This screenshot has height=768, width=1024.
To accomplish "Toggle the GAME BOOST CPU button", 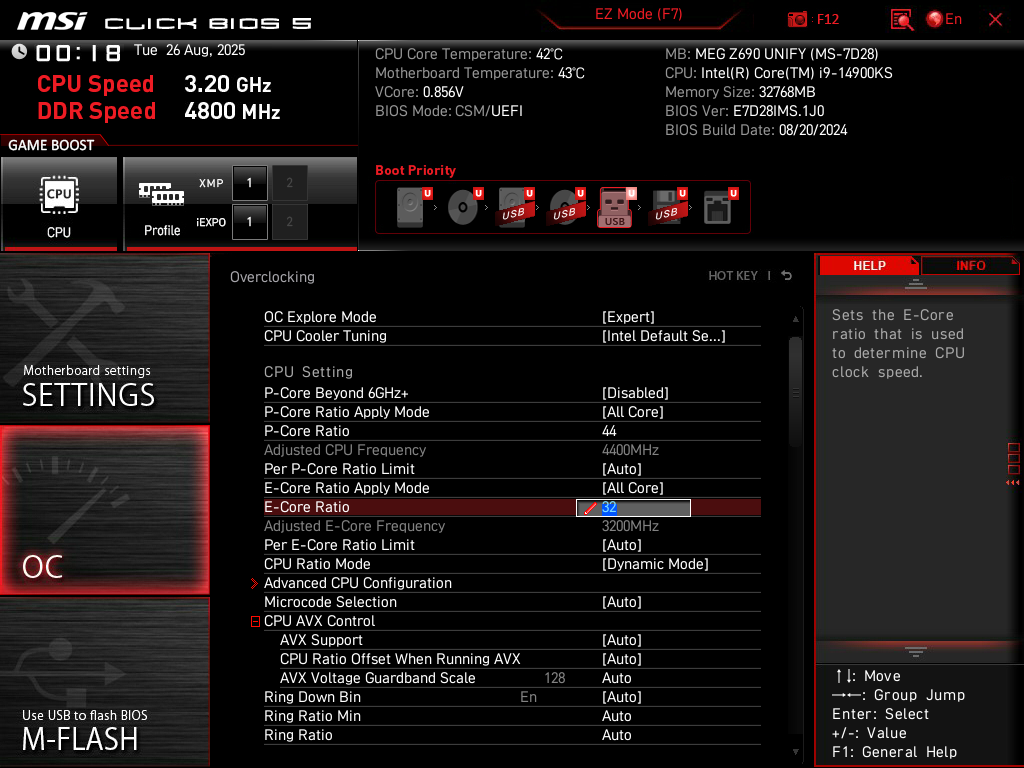I will coord(59,203).
